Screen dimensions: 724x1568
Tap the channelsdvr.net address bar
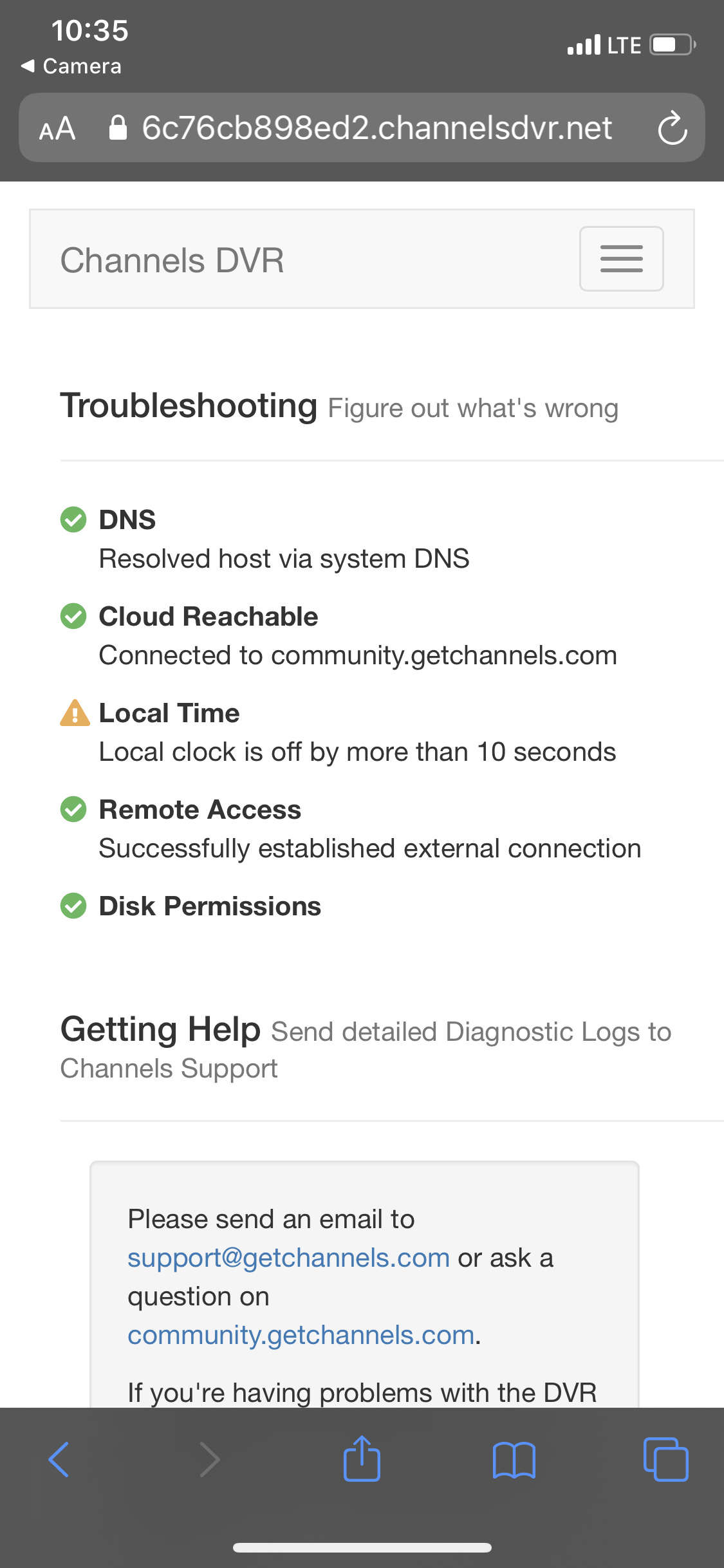point(376,128)
